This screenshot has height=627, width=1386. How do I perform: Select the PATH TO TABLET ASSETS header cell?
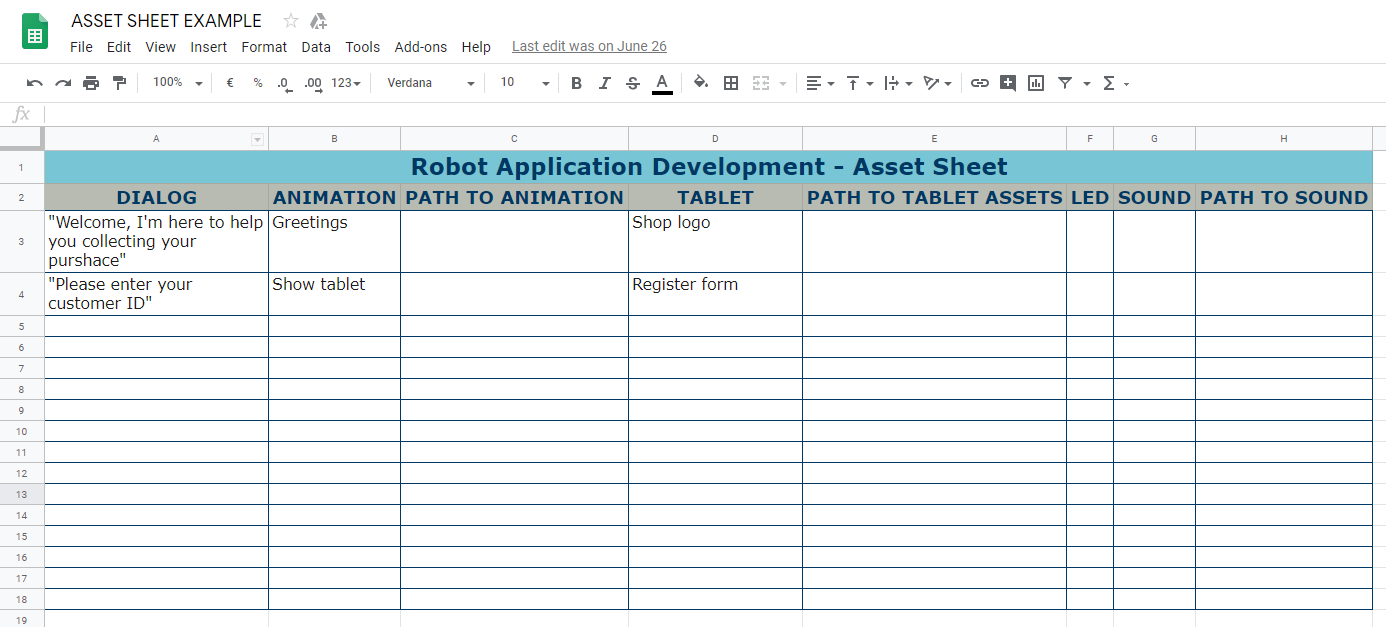click(934, 197)
